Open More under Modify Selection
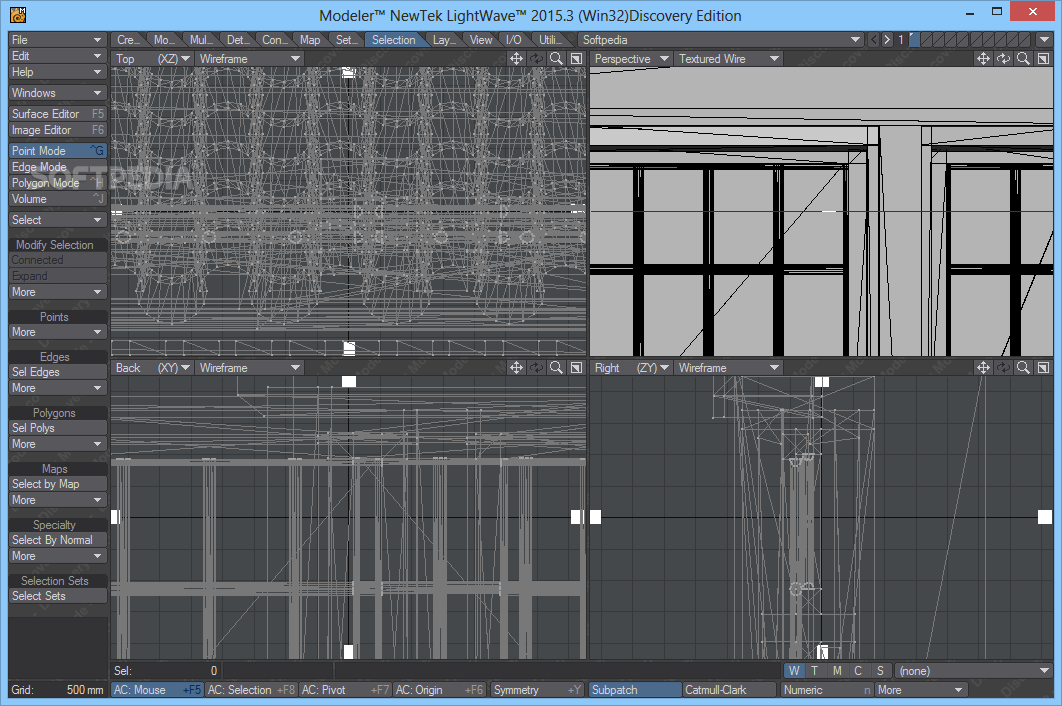 coord(58,292)
